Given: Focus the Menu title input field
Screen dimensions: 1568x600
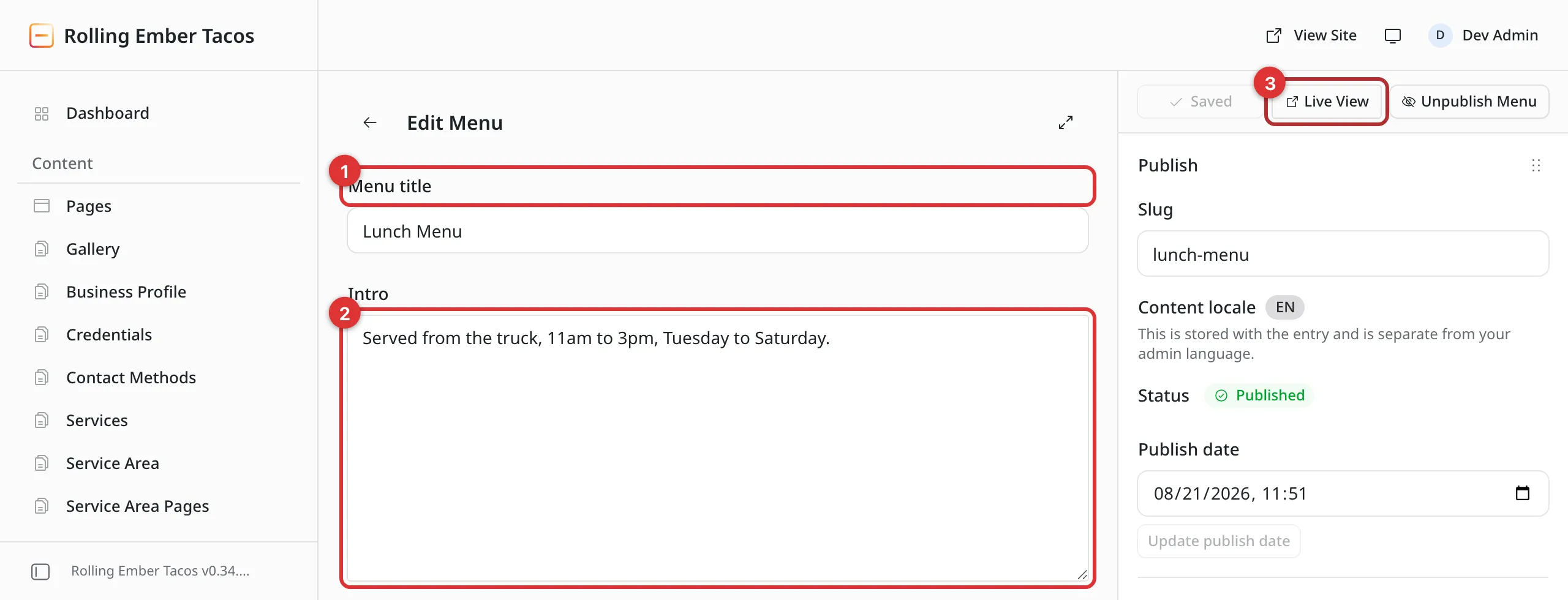Looking at the screenshot, I should [718, 231].
